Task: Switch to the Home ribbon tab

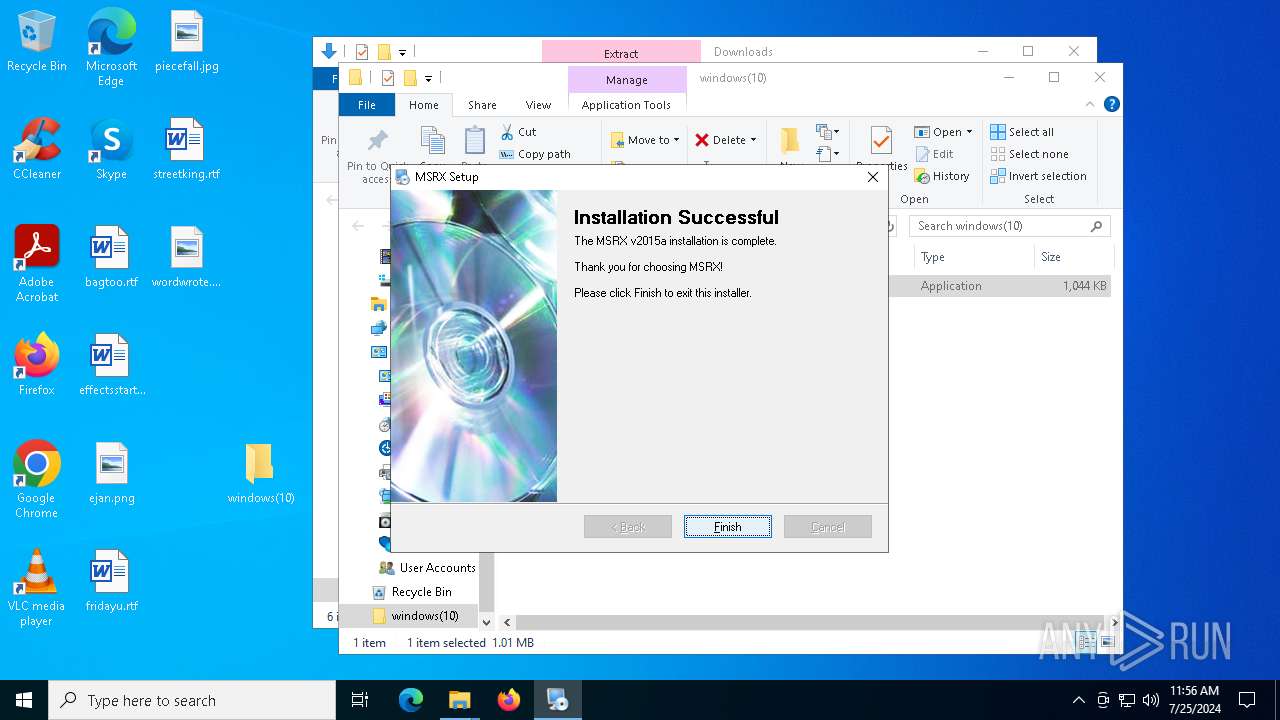Action: pos(424,105)
